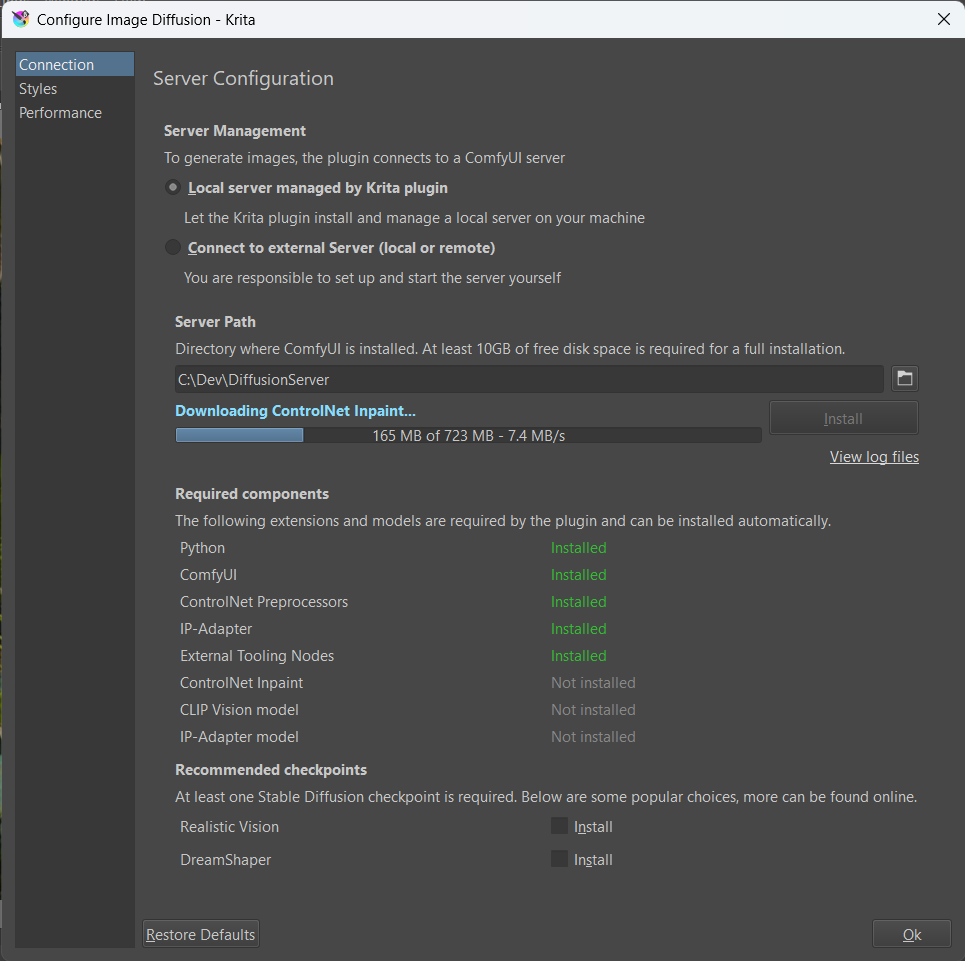Close the Configure Image Diffusion dialog
The height and width of the screenshot is (961, 965).
(943, 19)
